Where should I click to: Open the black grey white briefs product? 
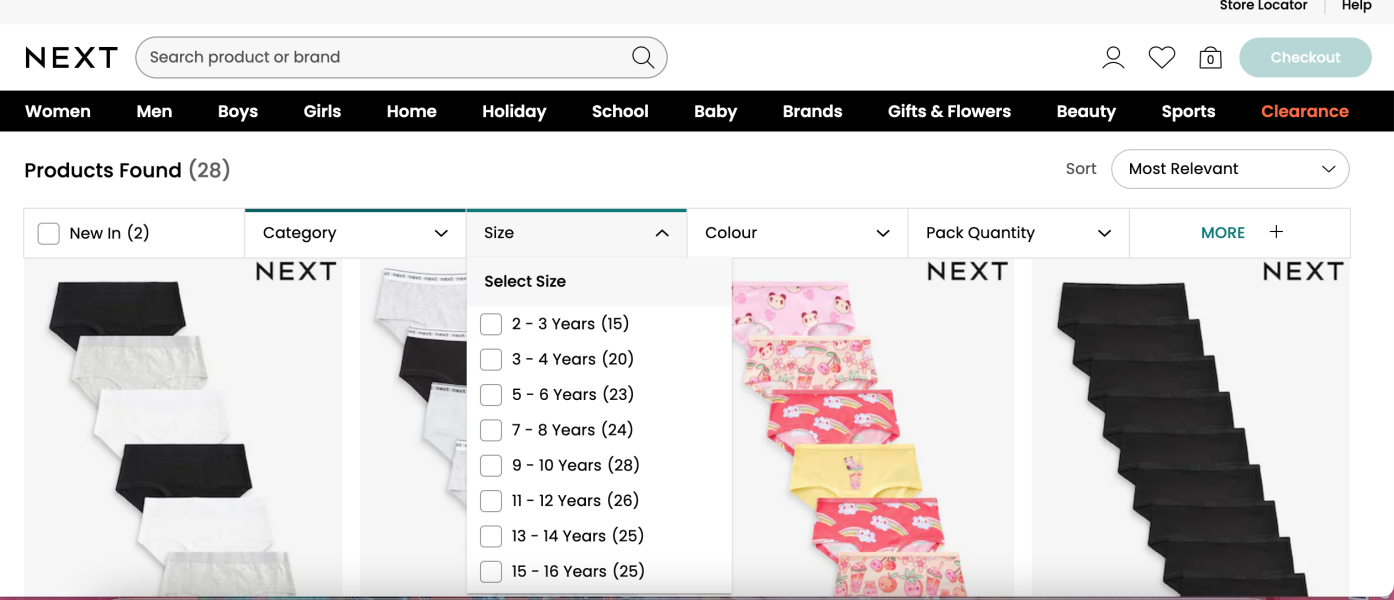(x=183, y=430)
